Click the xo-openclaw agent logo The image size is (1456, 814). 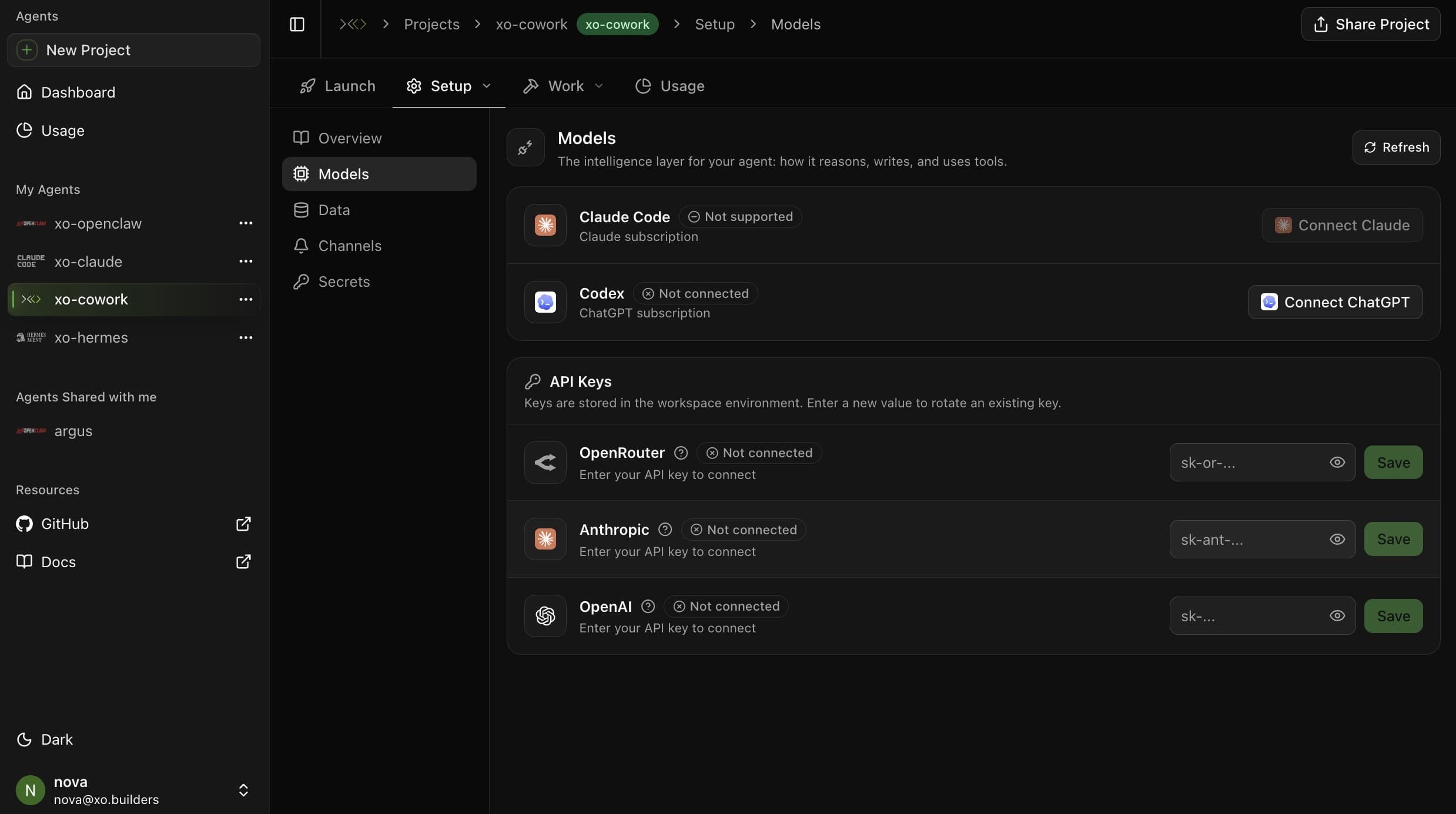click(31, 223)
